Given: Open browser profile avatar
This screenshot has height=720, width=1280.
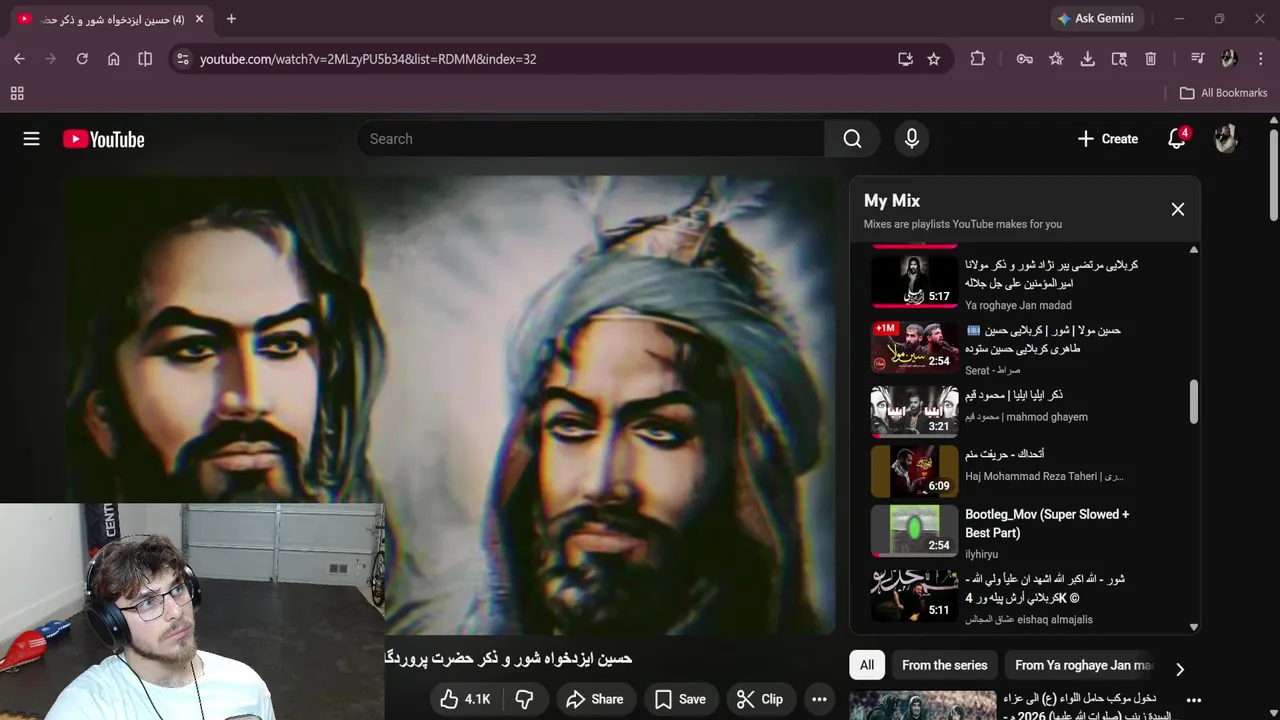Looking at the screenshot, I should point(1229,59).
